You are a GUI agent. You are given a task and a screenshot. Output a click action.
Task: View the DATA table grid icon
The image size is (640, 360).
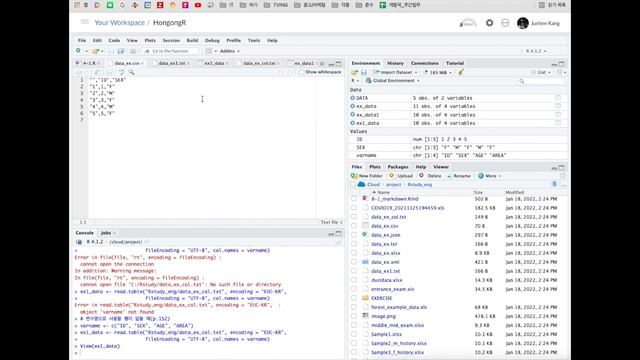558,98
